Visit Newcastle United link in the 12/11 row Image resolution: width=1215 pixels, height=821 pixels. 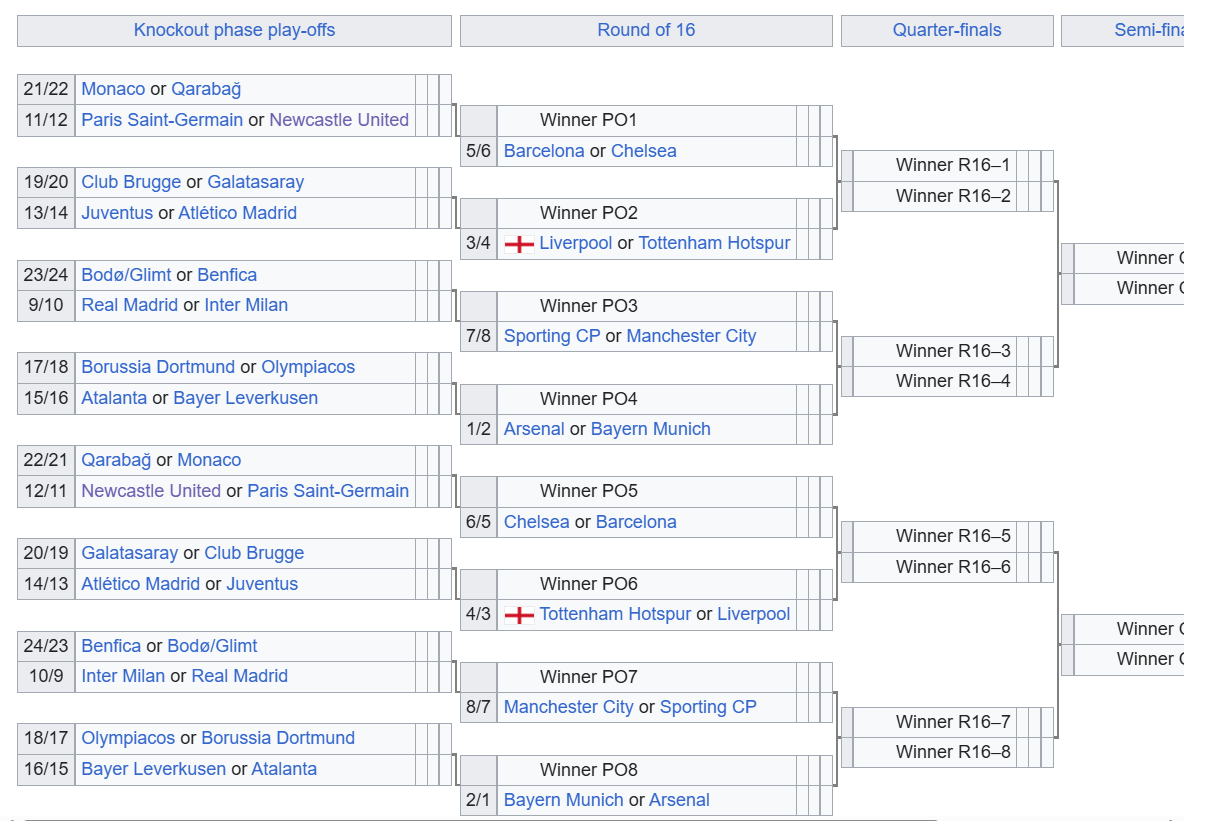point(151,491)
